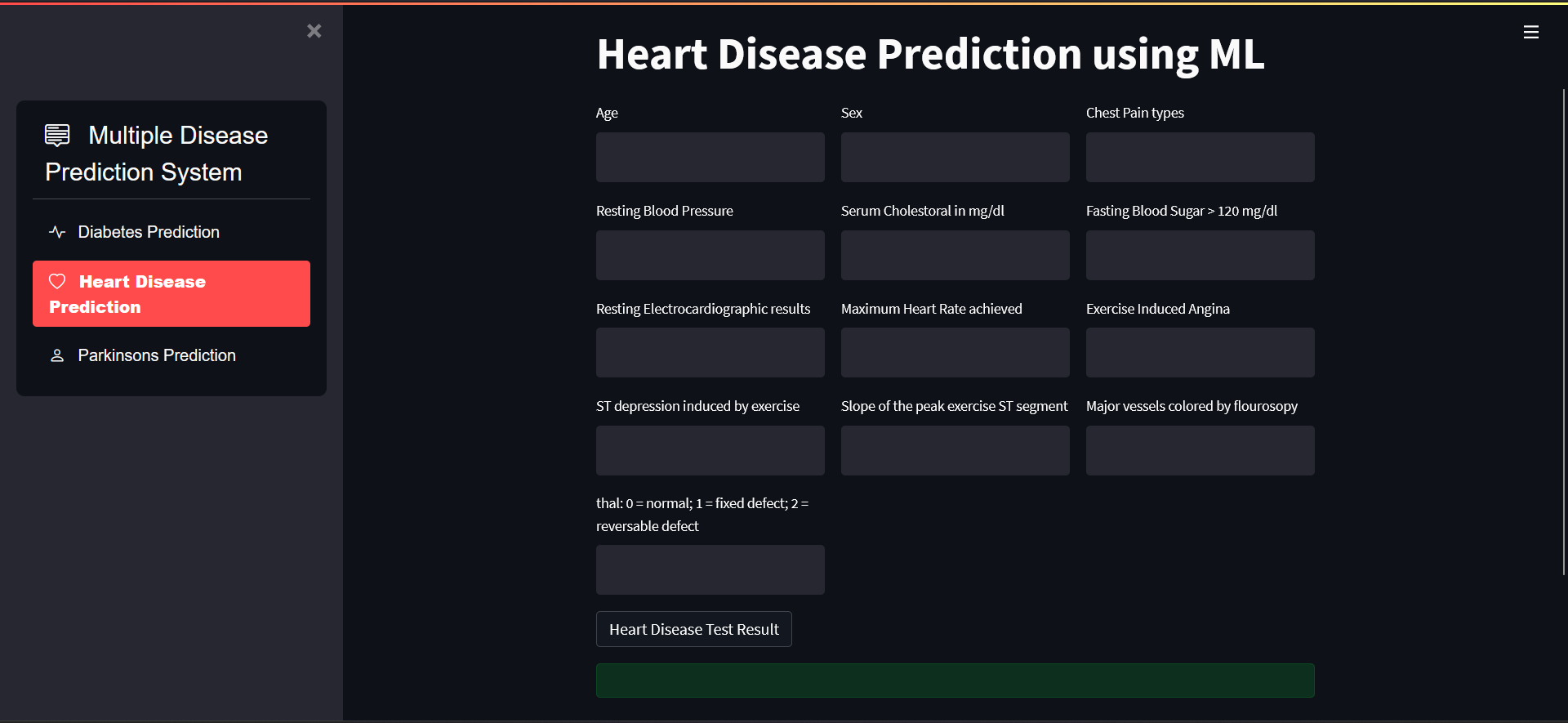This screenshot has width=1568, height=723.
Task: Focus the Sex input field
Action: tap(955, 157)
